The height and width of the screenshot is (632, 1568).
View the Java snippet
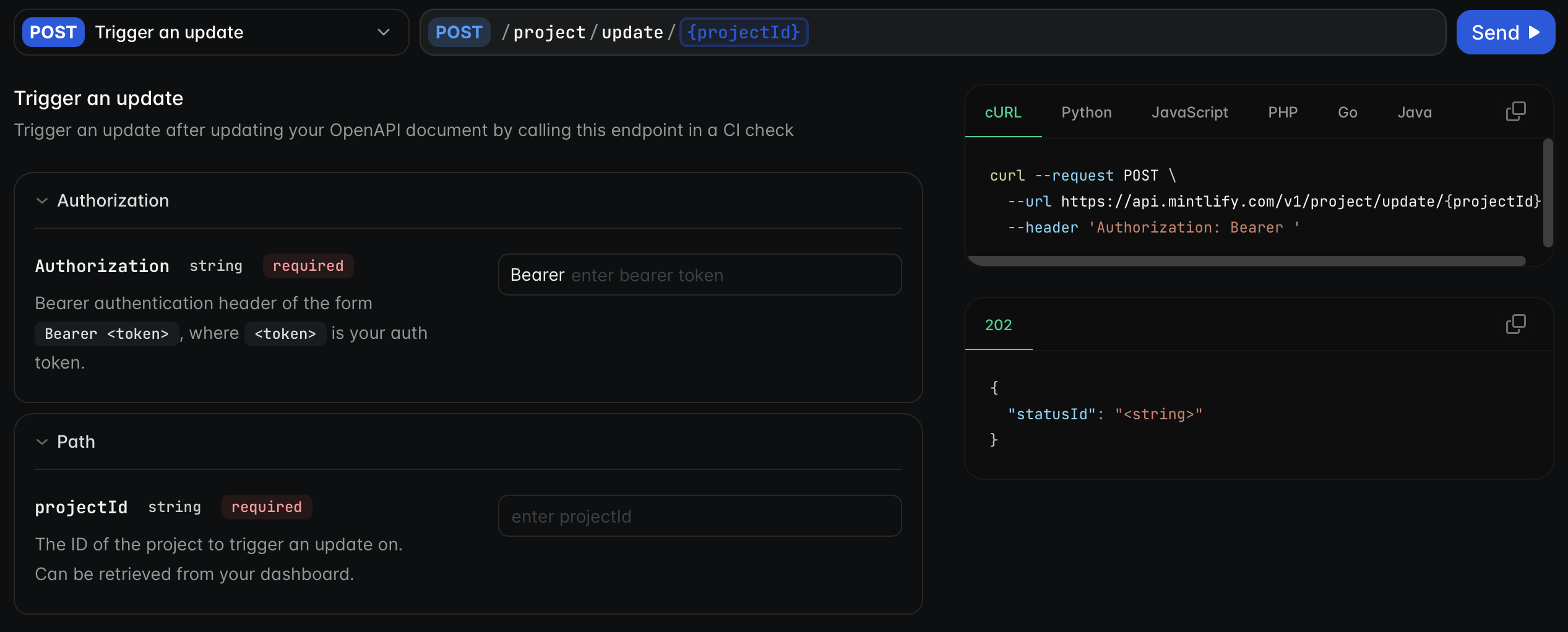pyautogui.click(x=1415, y=112)
